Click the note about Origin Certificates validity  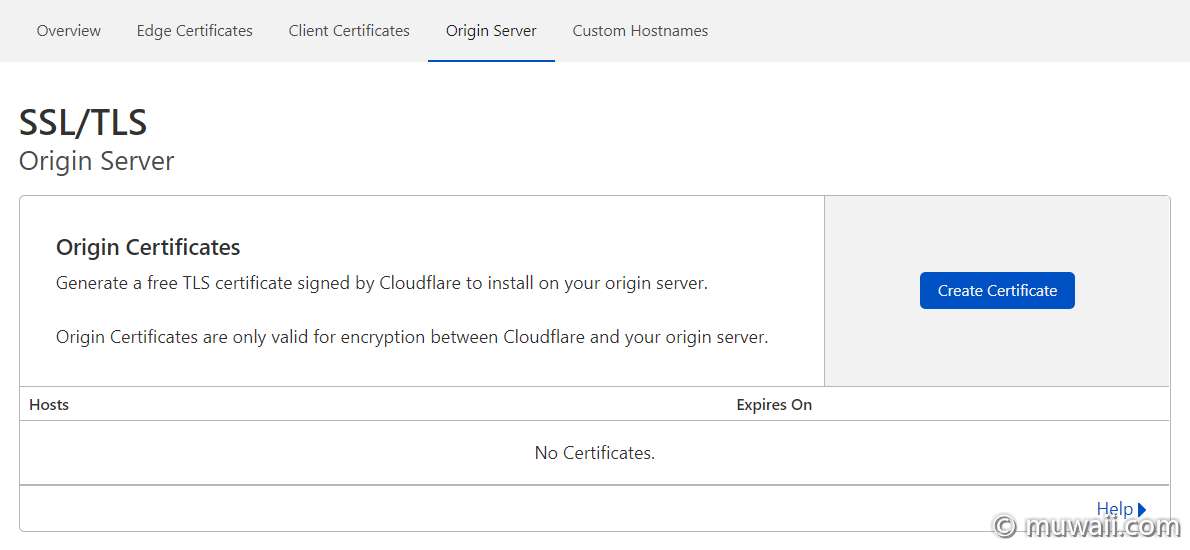pos(412,337)
